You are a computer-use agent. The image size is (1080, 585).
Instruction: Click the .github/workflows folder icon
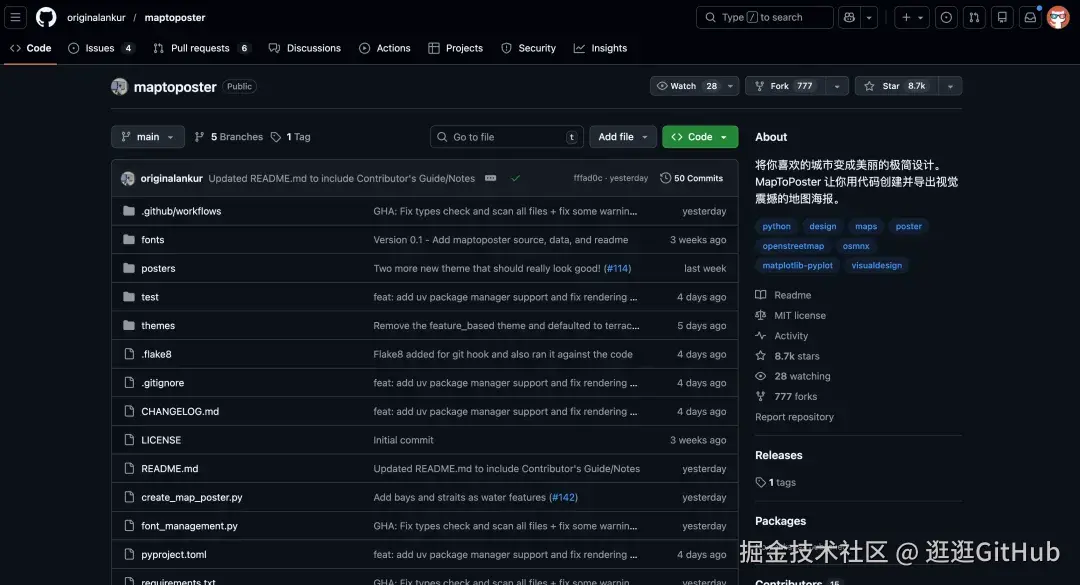pyautogui.click(x=129, y=211)
